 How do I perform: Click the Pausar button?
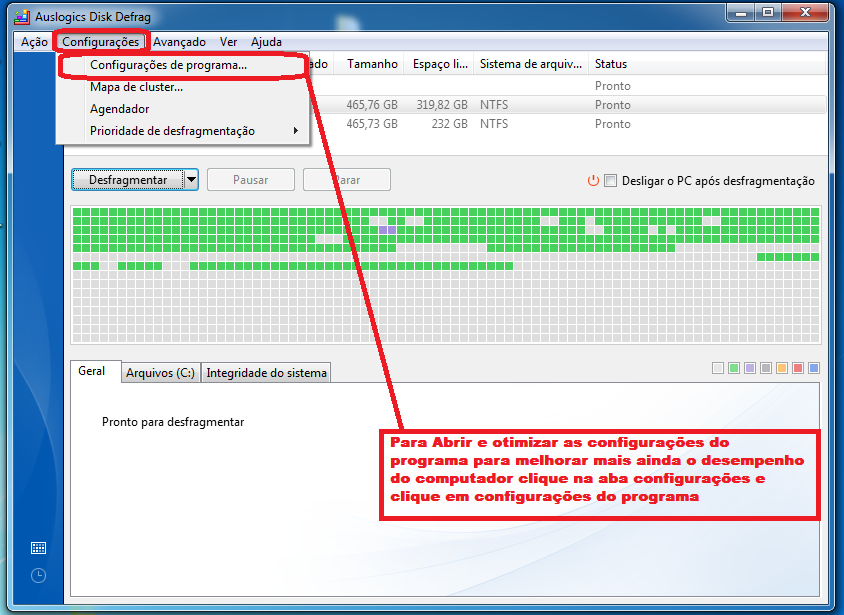(250, 180)
